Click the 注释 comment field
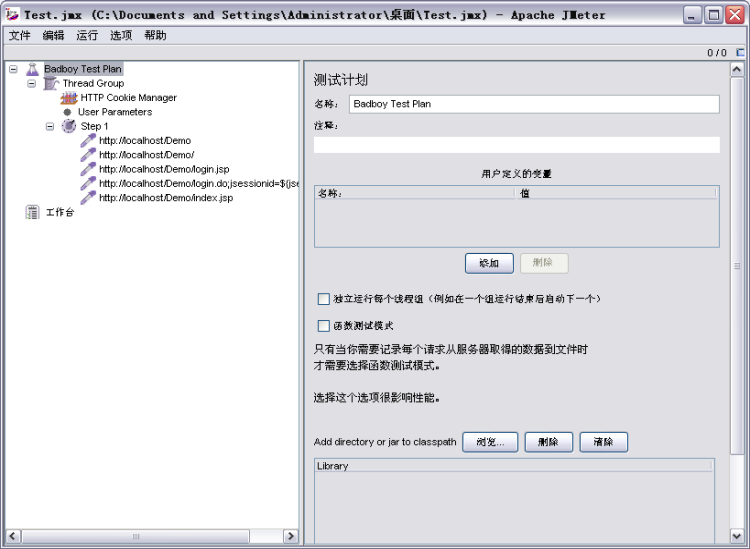The image size is (750, 549). [517, 145]
